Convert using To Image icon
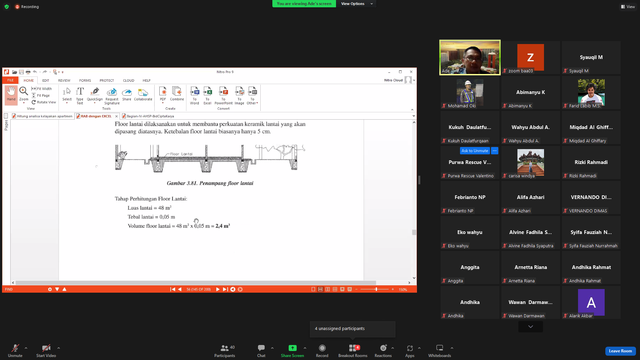The image size is (640, 360). [240, 96]
